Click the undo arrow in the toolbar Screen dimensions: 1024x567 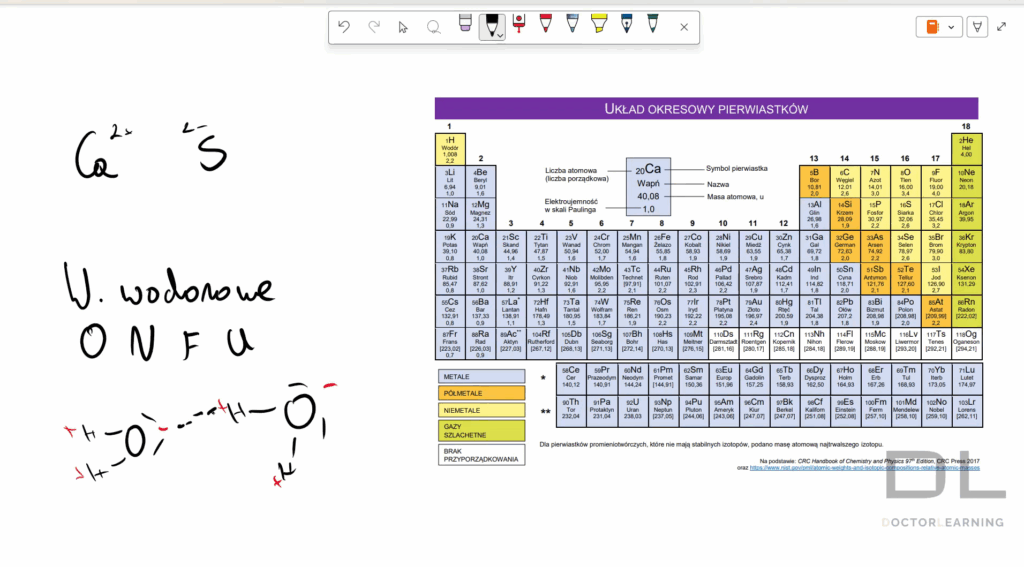click(344, 27)
